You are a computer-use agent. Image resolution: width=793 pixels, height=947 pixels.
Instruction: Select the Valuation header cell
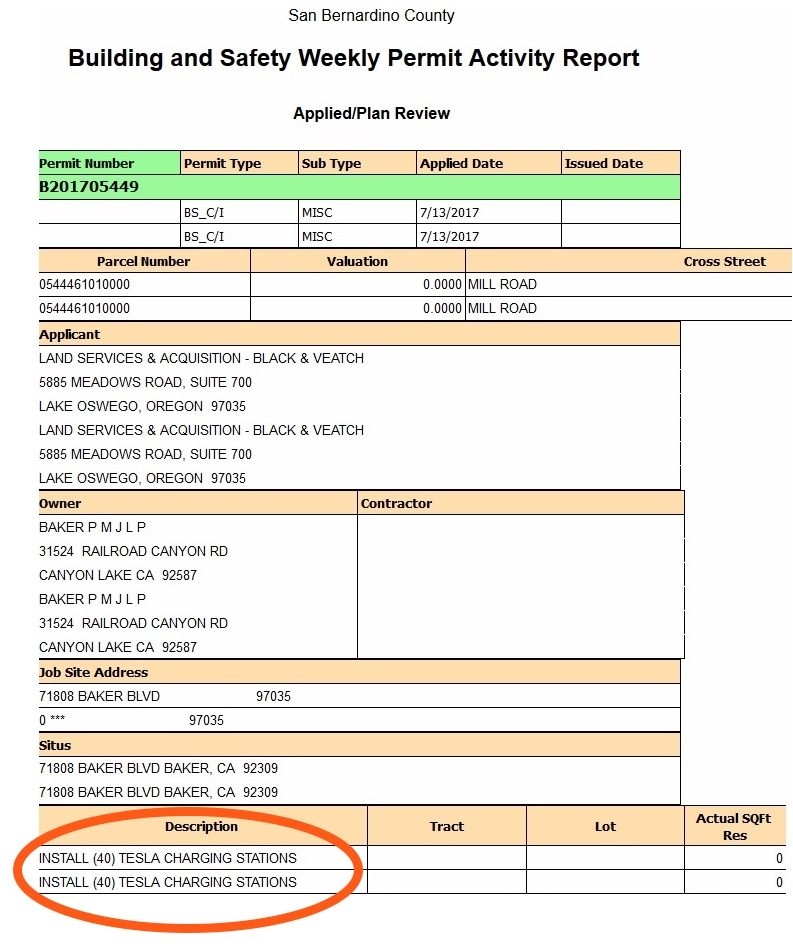click(x=357, y=261)
